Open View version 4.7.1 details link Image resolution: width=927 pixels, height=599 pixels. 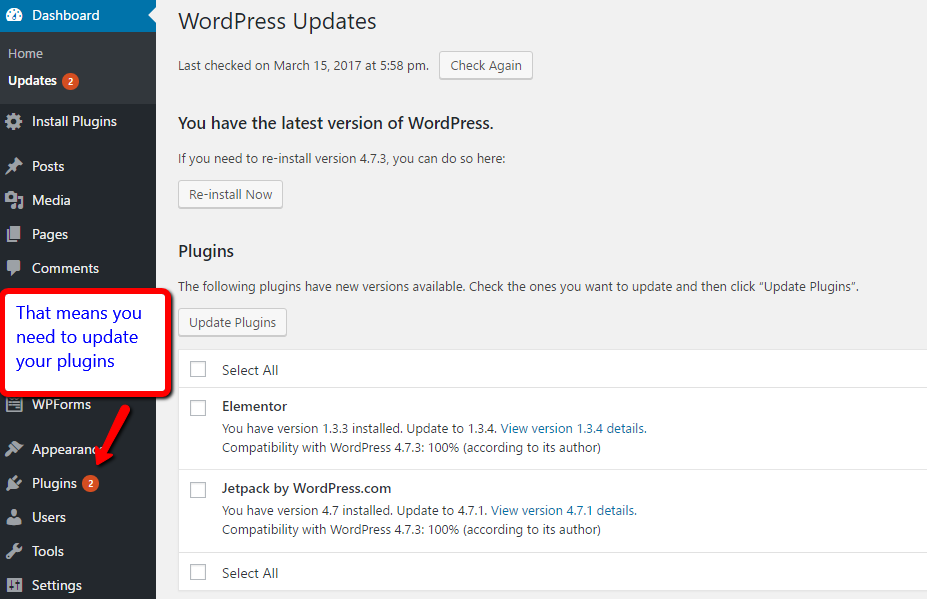tap(564, 511)
